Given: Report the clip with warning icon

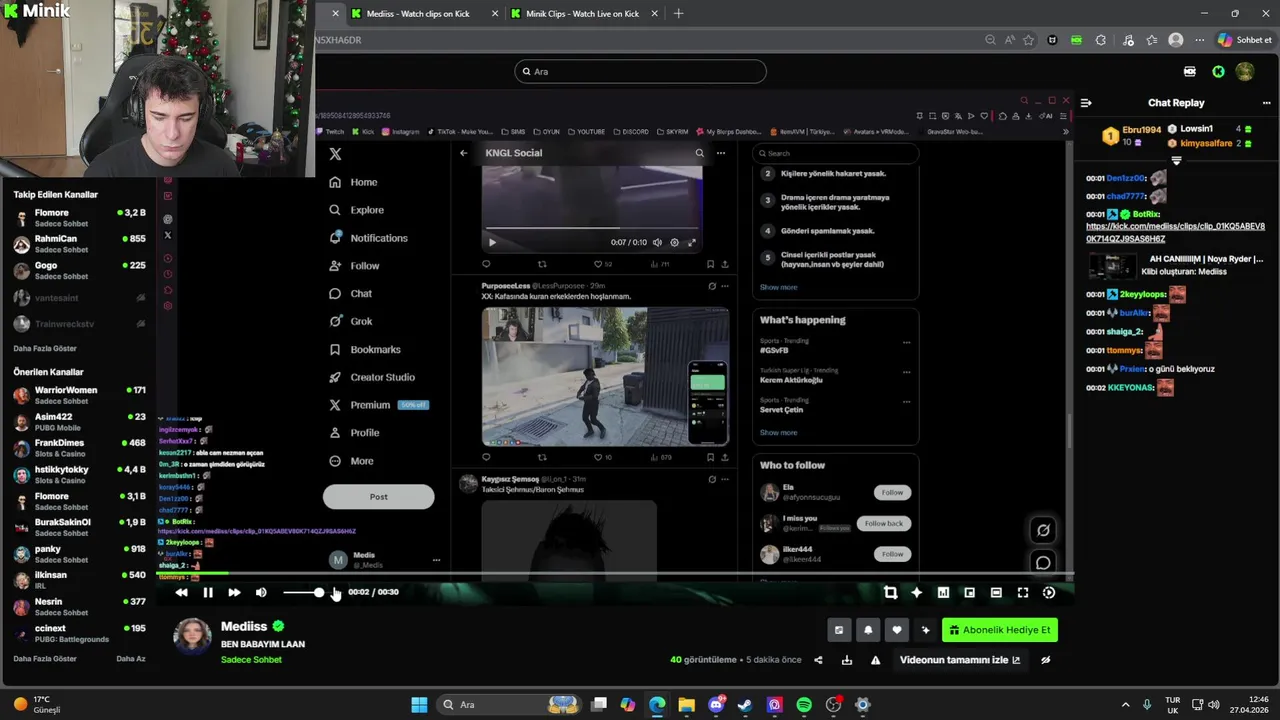Looking at the screenshot, I should click(876, 660).
